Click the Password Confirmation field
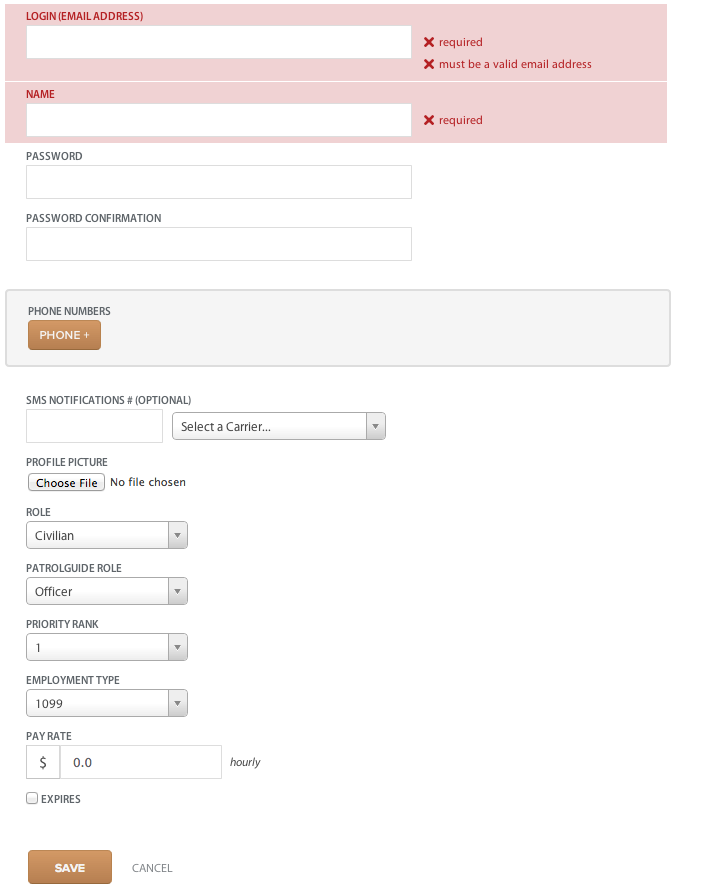 [x=219, y=244]
